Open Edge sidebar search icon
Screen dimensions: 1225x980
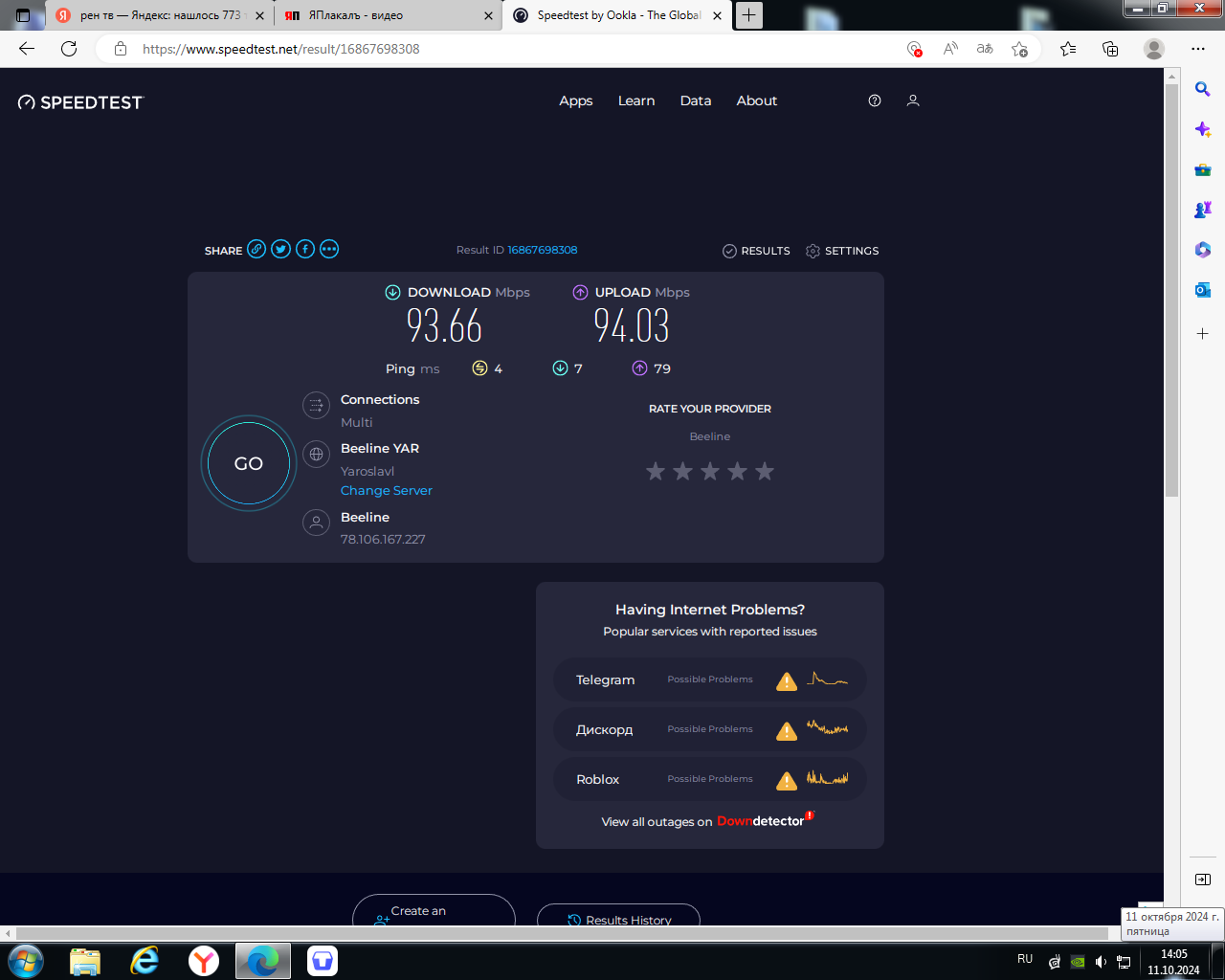click(x=1203, y=89)
